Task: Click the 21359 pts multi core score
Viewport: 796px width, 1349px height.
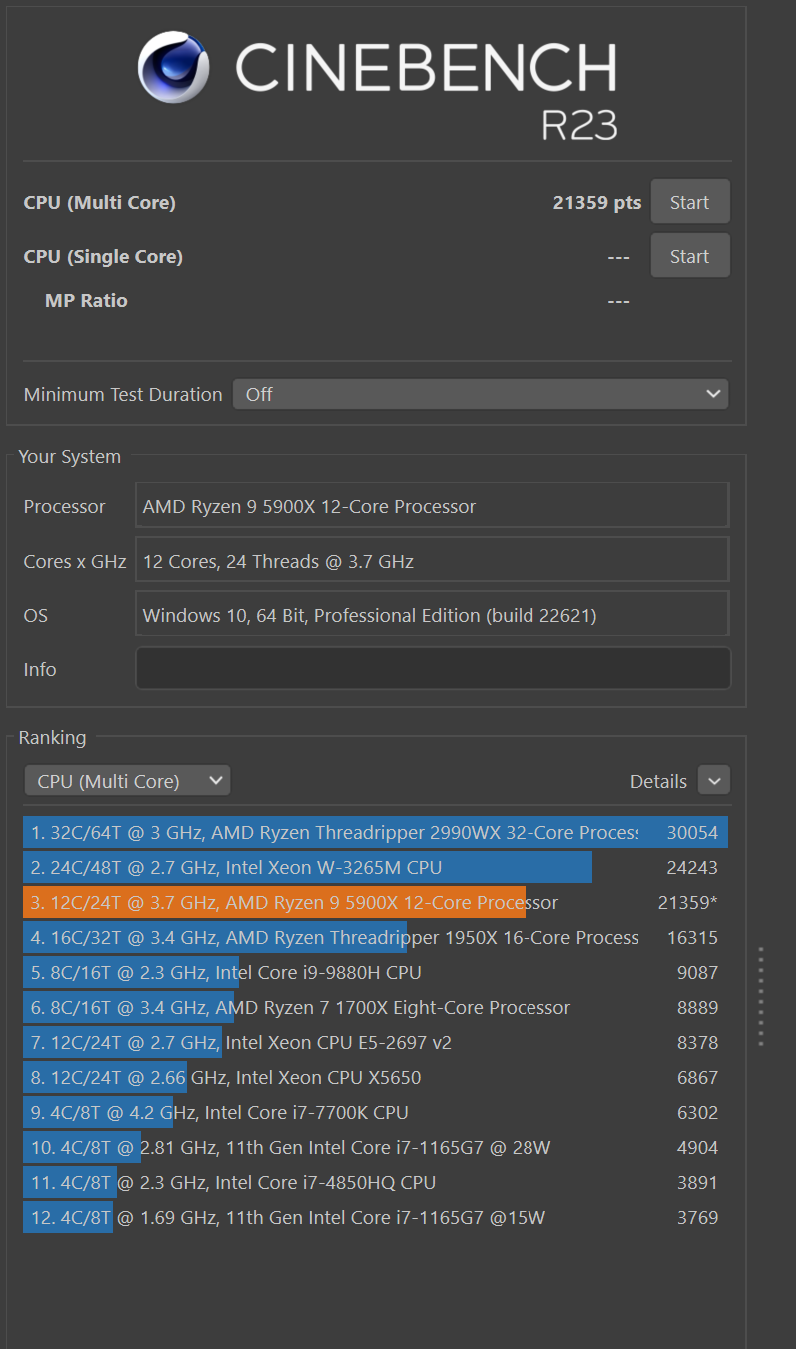Action: point(597,203)
